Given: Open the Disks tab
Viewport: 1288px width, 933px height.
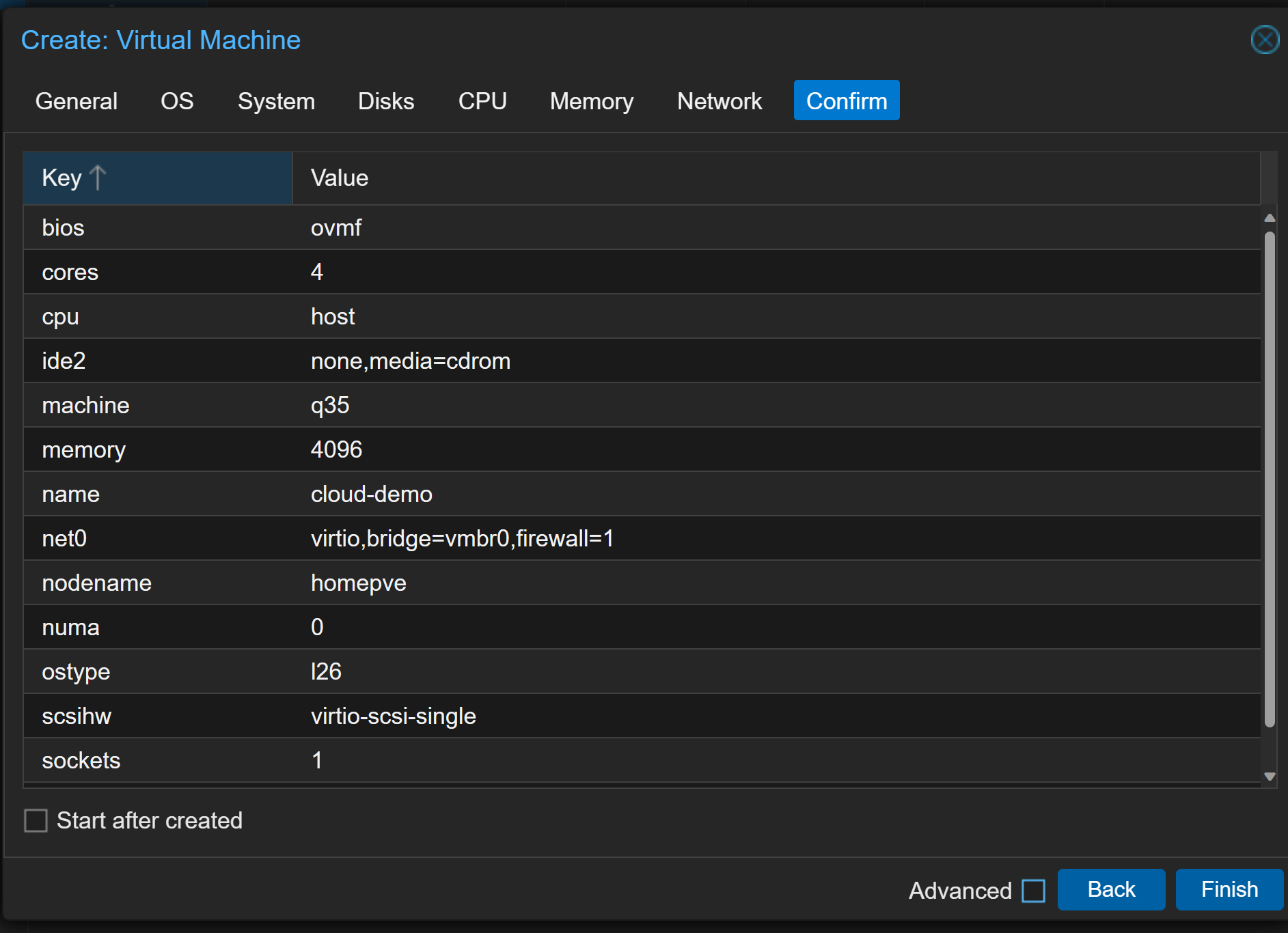Looking at the screenshot, I should point(386,101).
